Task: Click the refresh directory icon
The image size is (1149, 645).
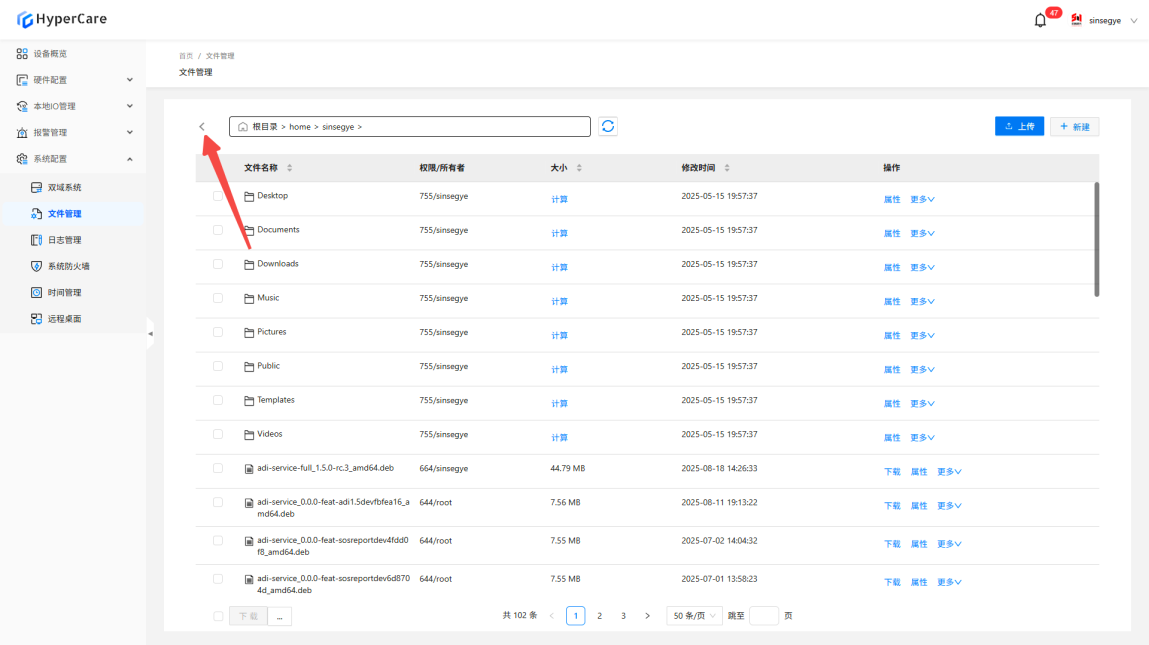Action: [608, 127]
